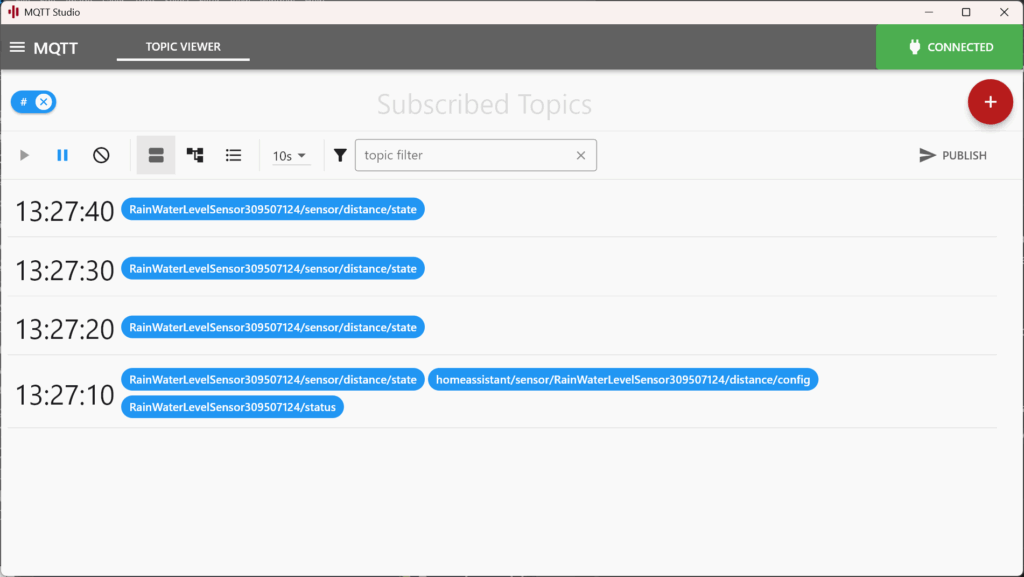Remove the # subscription chip
The height and width of the screenshot is (577, 1024).
(x=44, y=102)
